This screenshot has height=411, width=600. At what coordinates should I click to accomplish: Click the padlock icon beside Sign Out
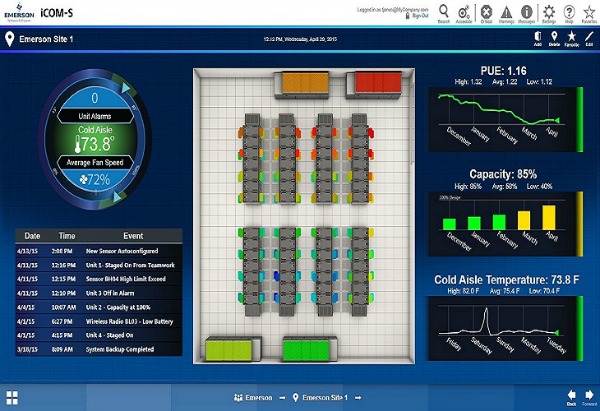pyautogui.click(x=408, y=16)
